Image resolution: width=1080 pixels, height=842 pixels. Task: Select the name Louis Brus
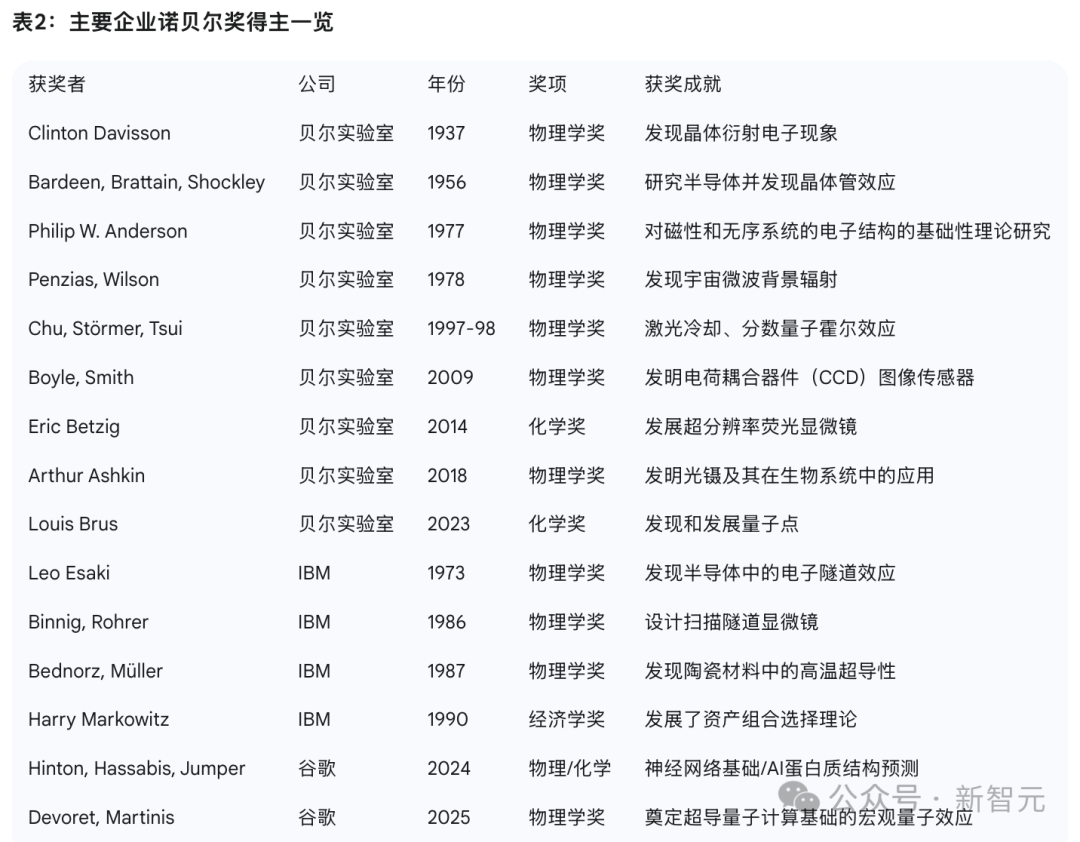point(73,524)
